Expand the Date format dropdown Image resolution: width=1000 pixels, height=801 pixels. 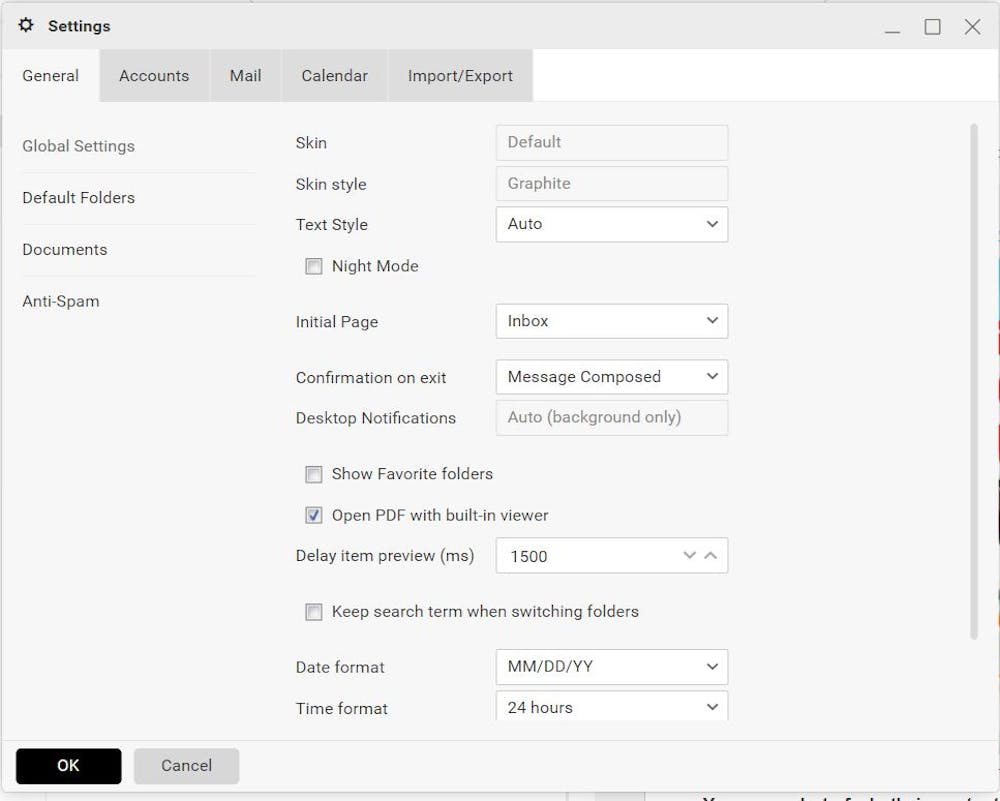point(611,667)
